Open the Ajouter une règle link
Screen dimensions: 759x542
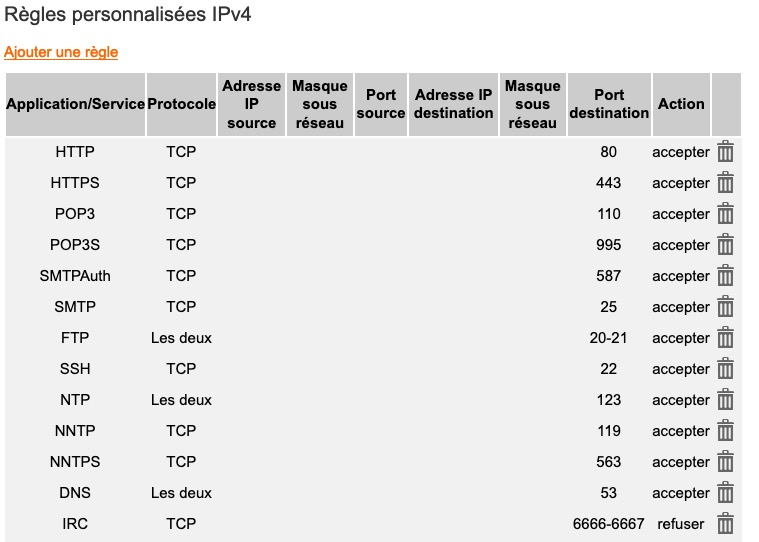(61, 52)
